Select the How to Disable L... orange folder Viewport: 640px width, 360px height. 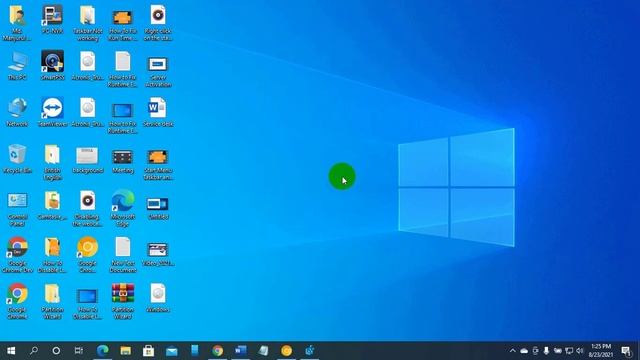52,255
